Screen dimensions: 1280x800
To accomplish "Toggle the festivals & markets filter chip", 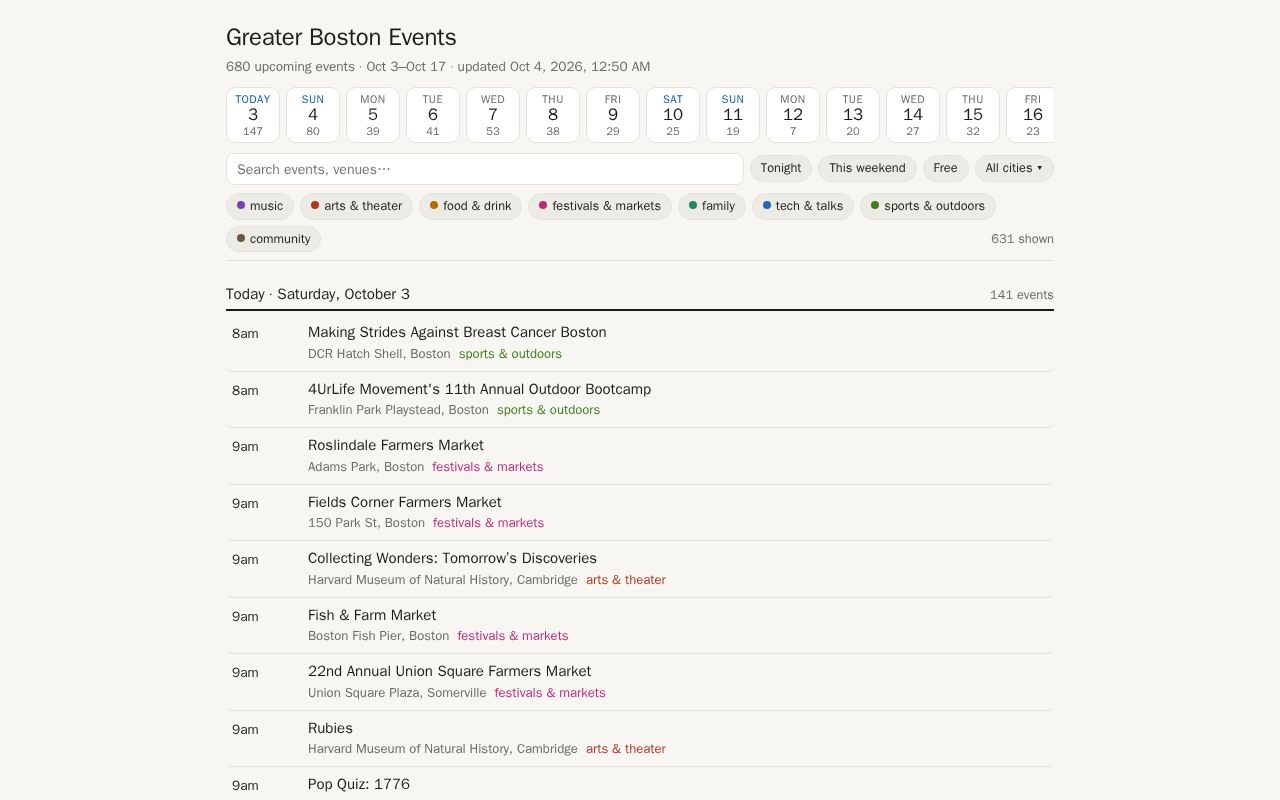I will click(x=600, y=206).
